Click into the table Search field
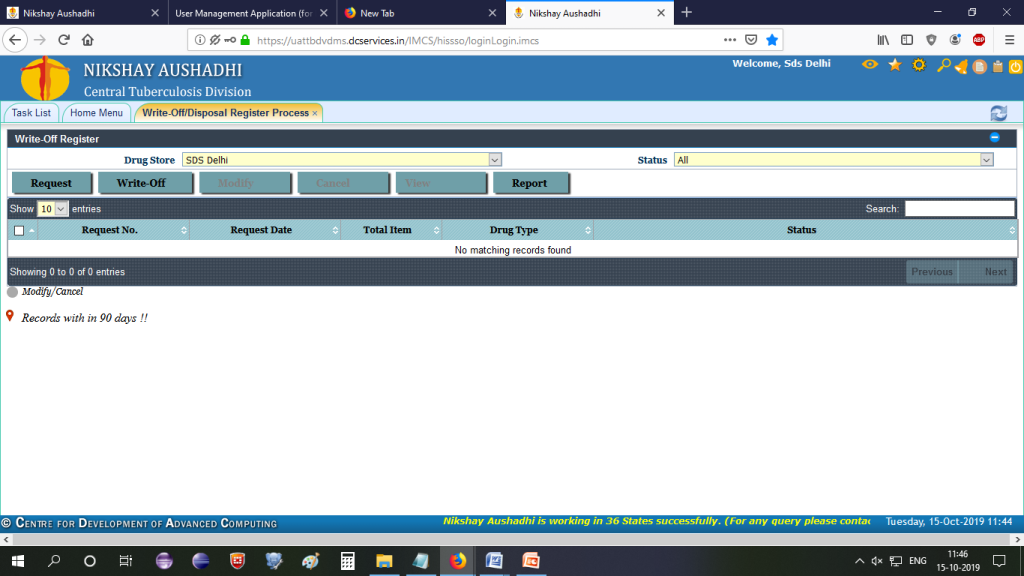Viewport: 1024px width, 576px height. pyautogui.click(x=959, y=209)
